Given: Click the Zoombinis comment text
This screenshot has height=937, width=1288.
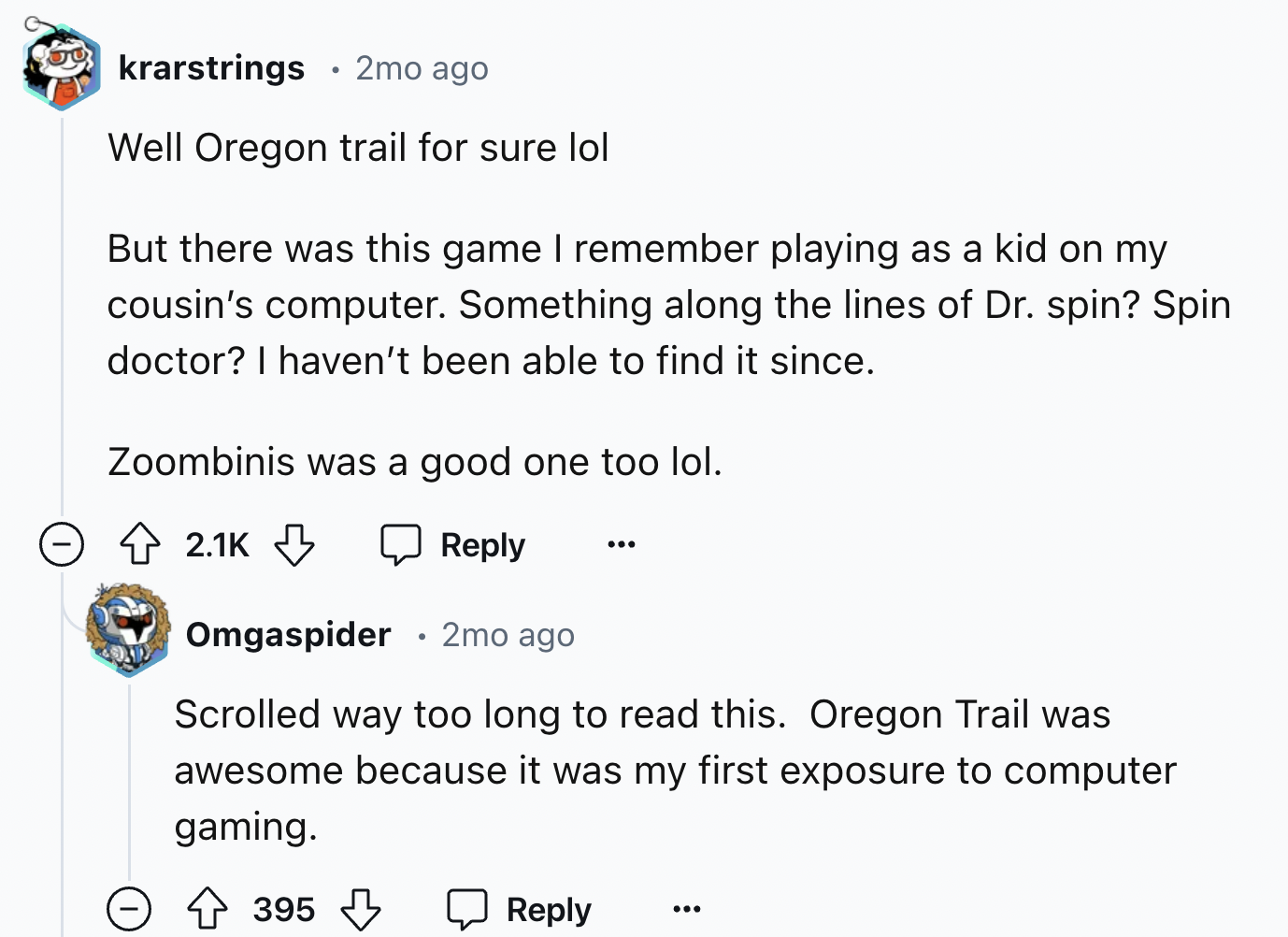Looking at the screenshot, I should tap(415, 462).
